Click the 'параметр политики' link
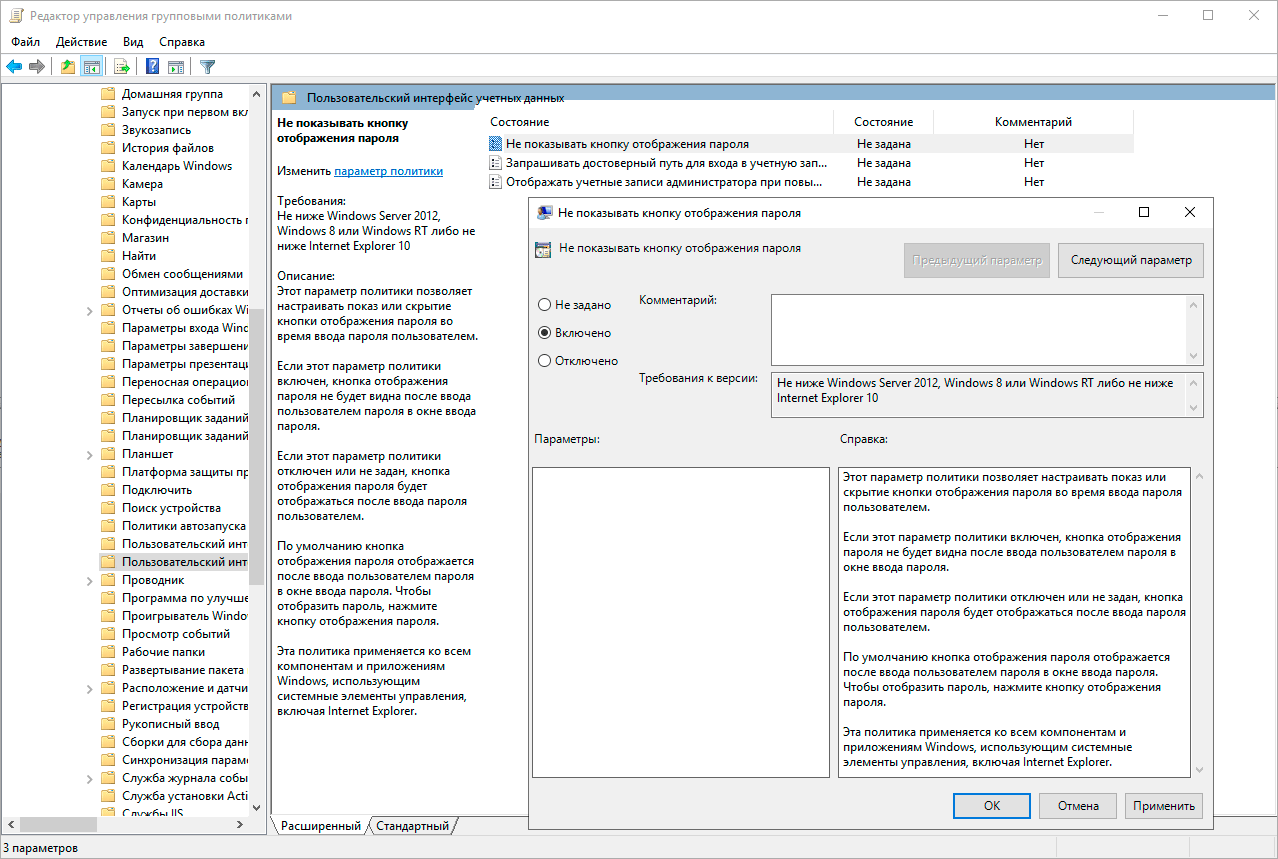 388,171
